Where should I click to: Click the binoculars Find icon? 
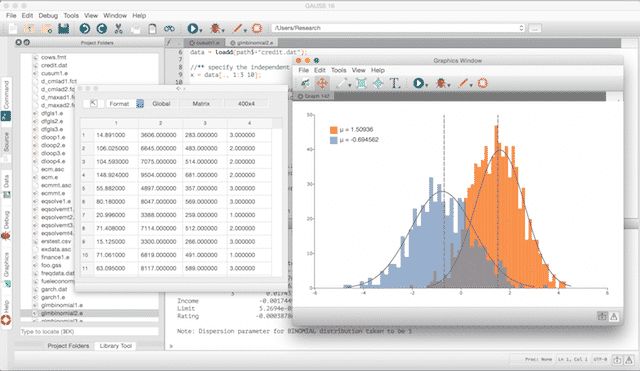169,28
